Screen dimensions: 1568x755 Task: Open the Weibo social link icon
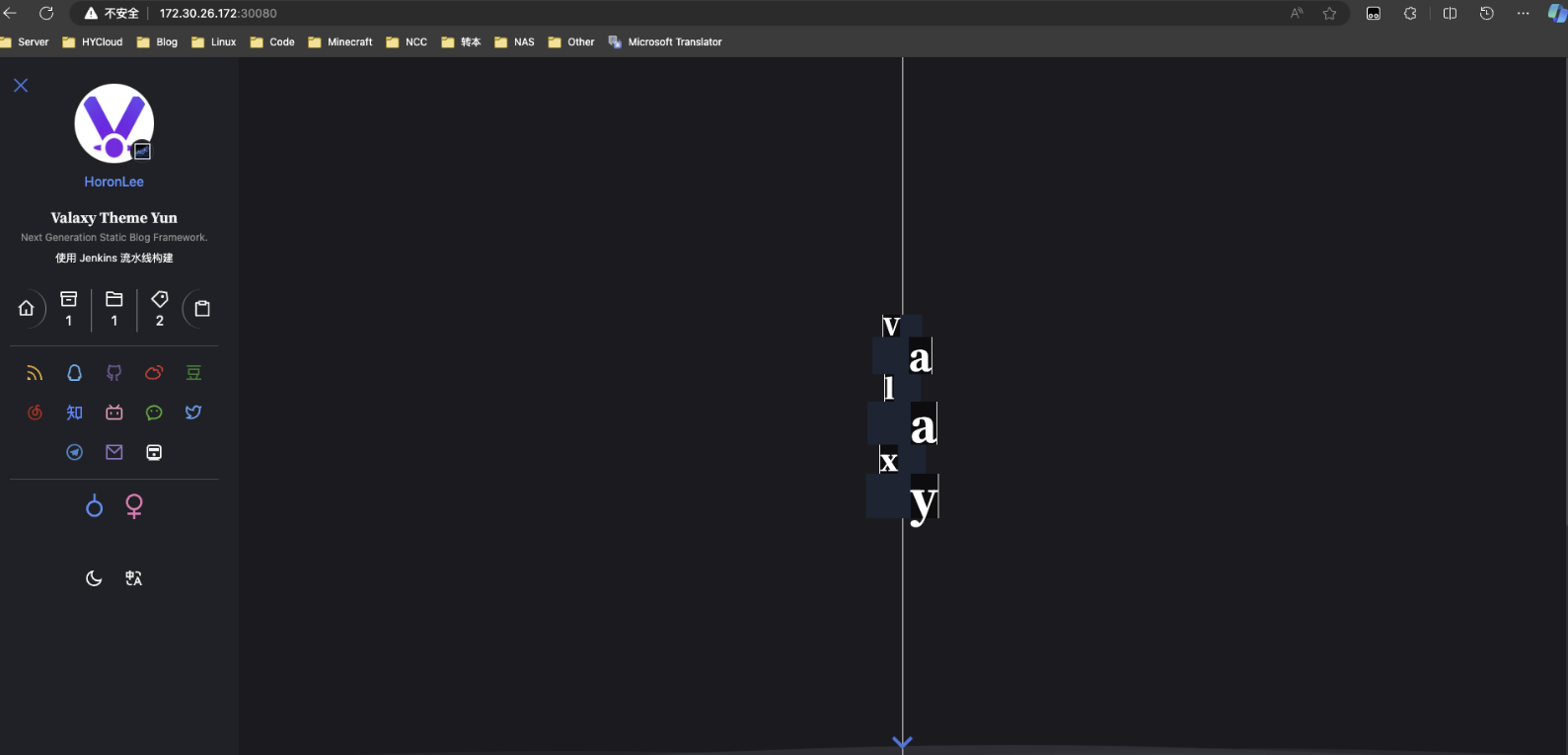[154, 373]
